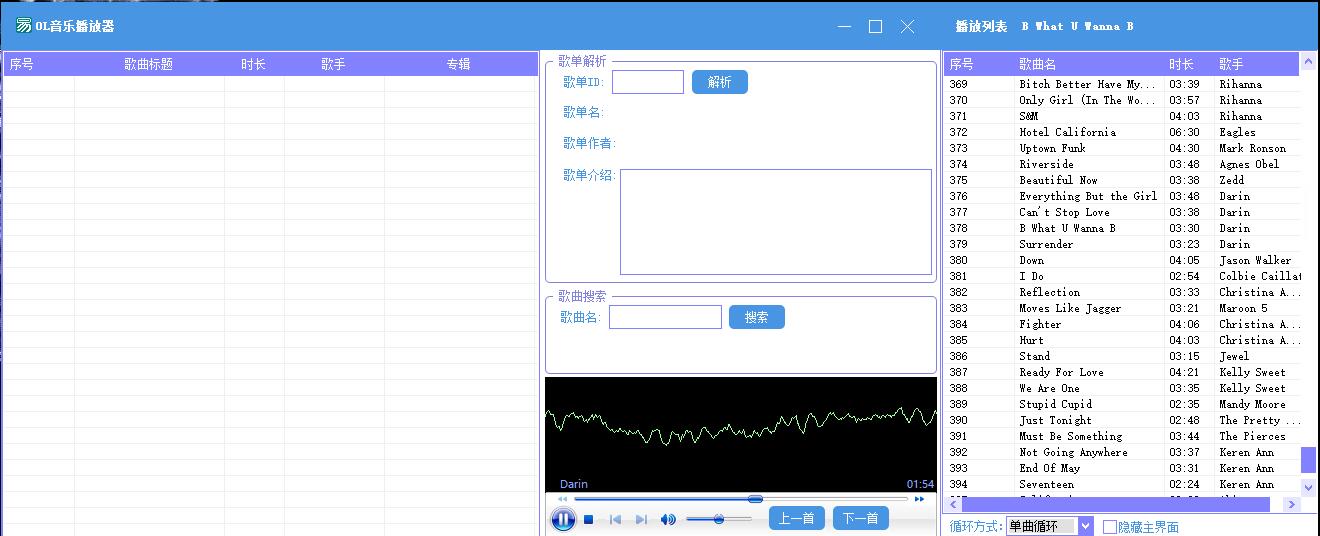Click the 歌手 header in playlist

tap(1257, 64)
